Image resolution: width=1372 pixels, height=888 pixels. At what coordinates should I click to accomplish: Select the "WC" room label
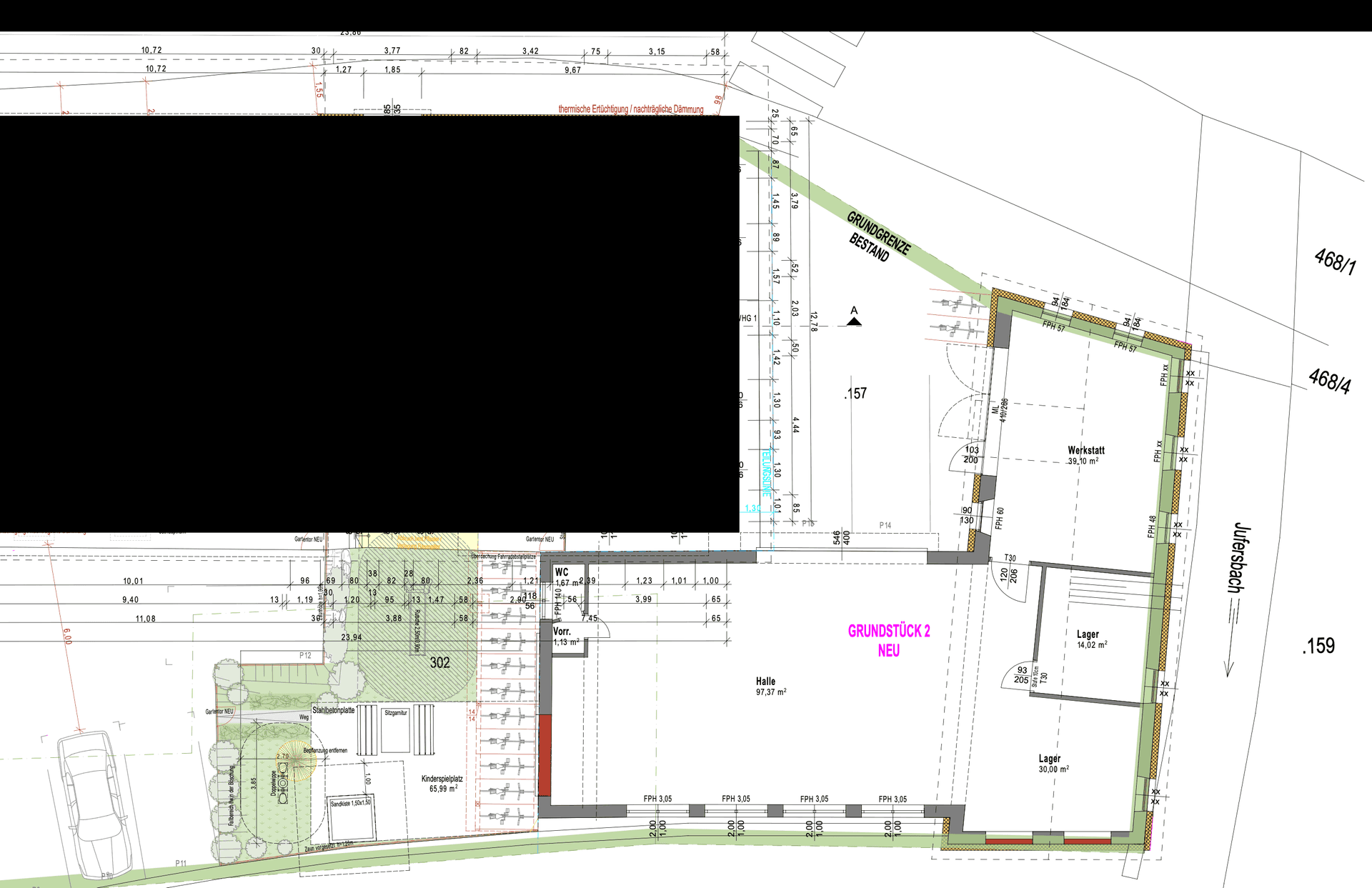(562, 572)
